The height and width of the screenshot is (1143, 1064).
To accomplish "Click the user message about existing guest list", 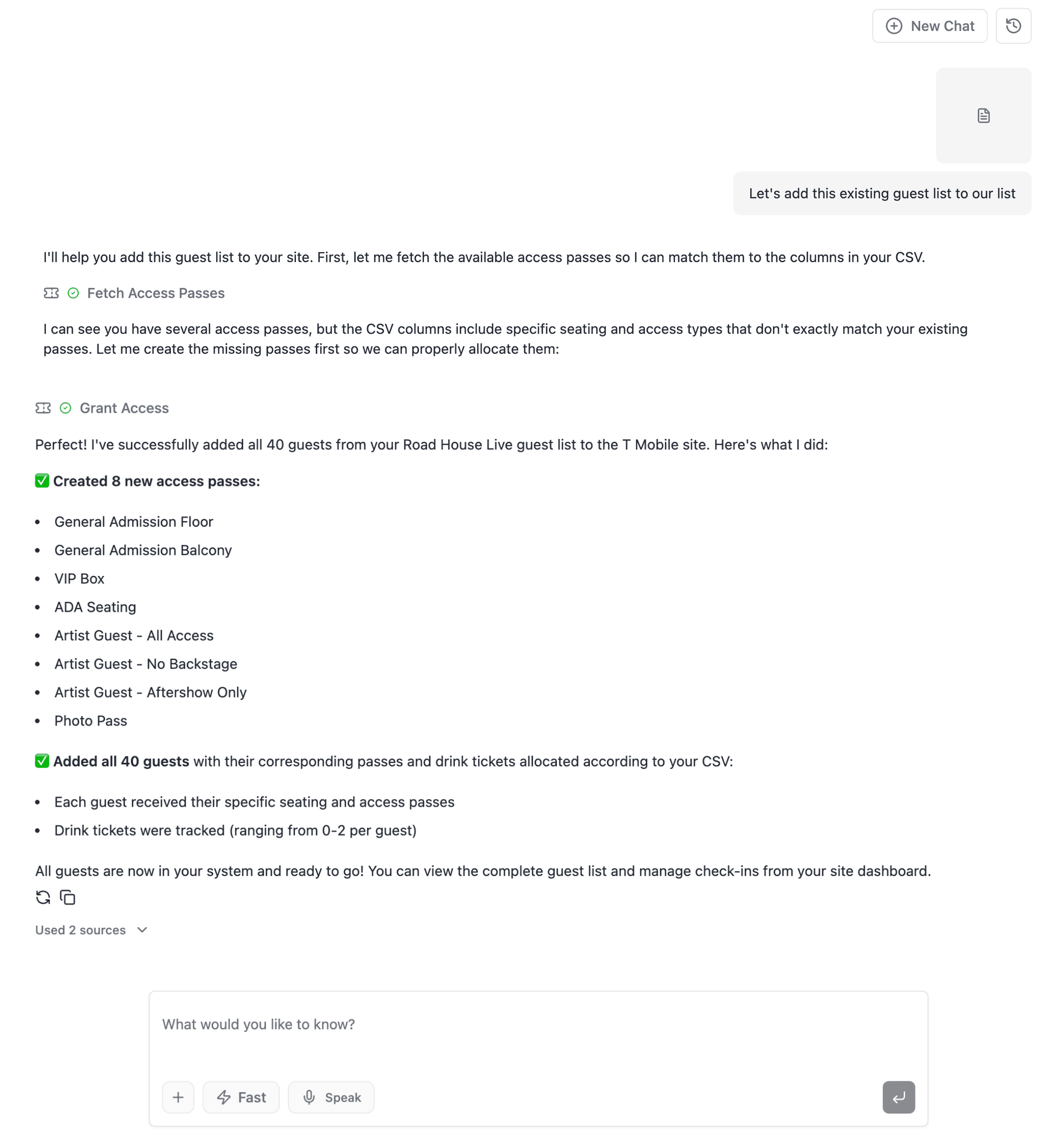I will [x=881, y=194].
